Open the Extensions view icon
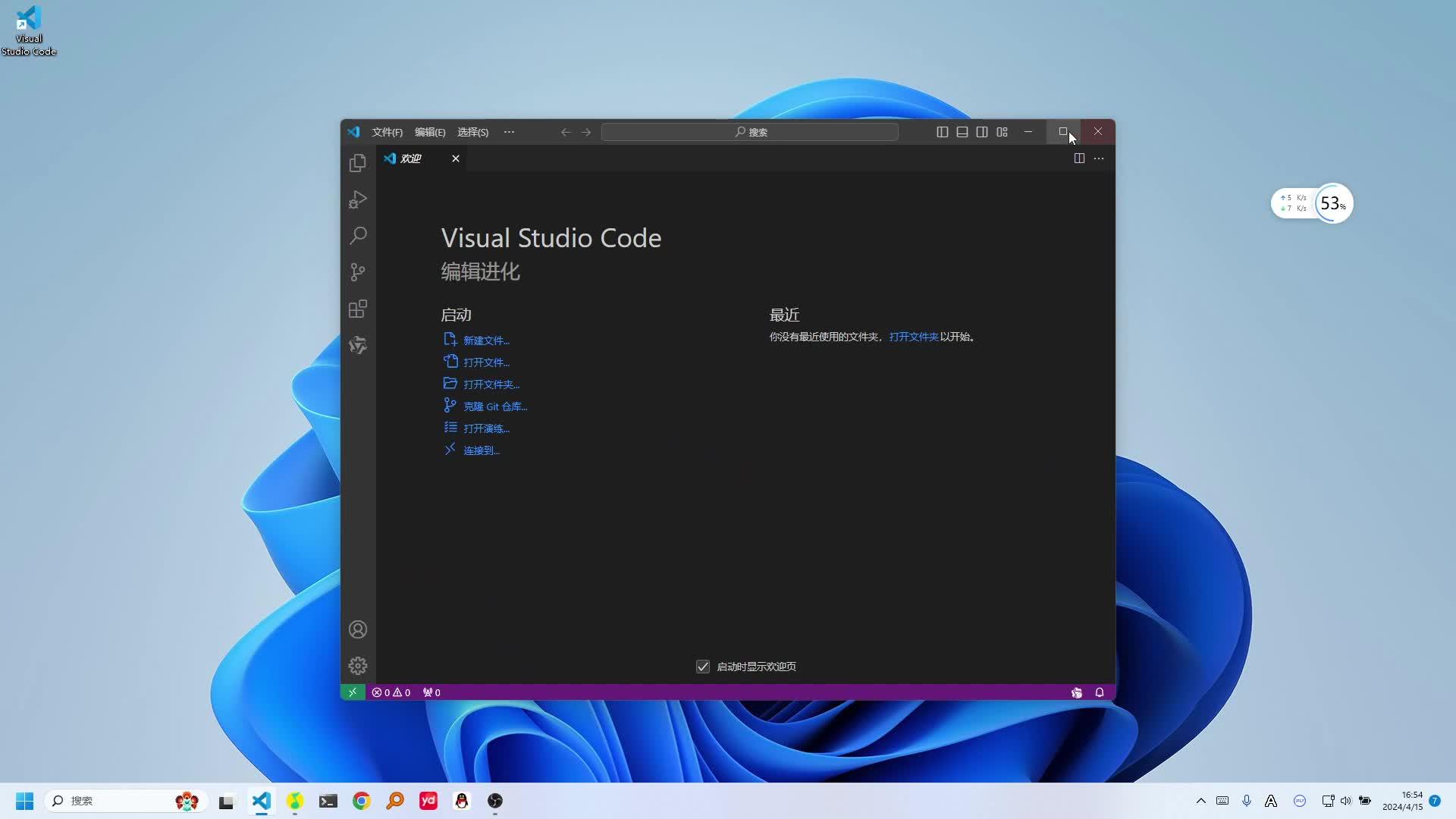The image size is (1456, 819). pos(357,309)
